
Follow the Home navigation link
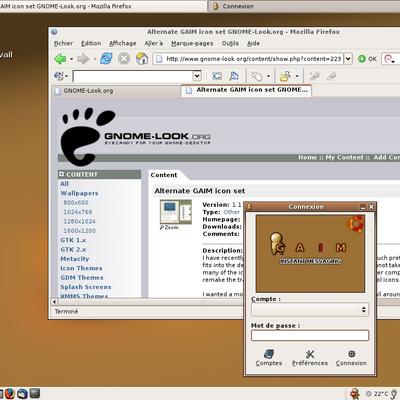[x=307, y=157]
